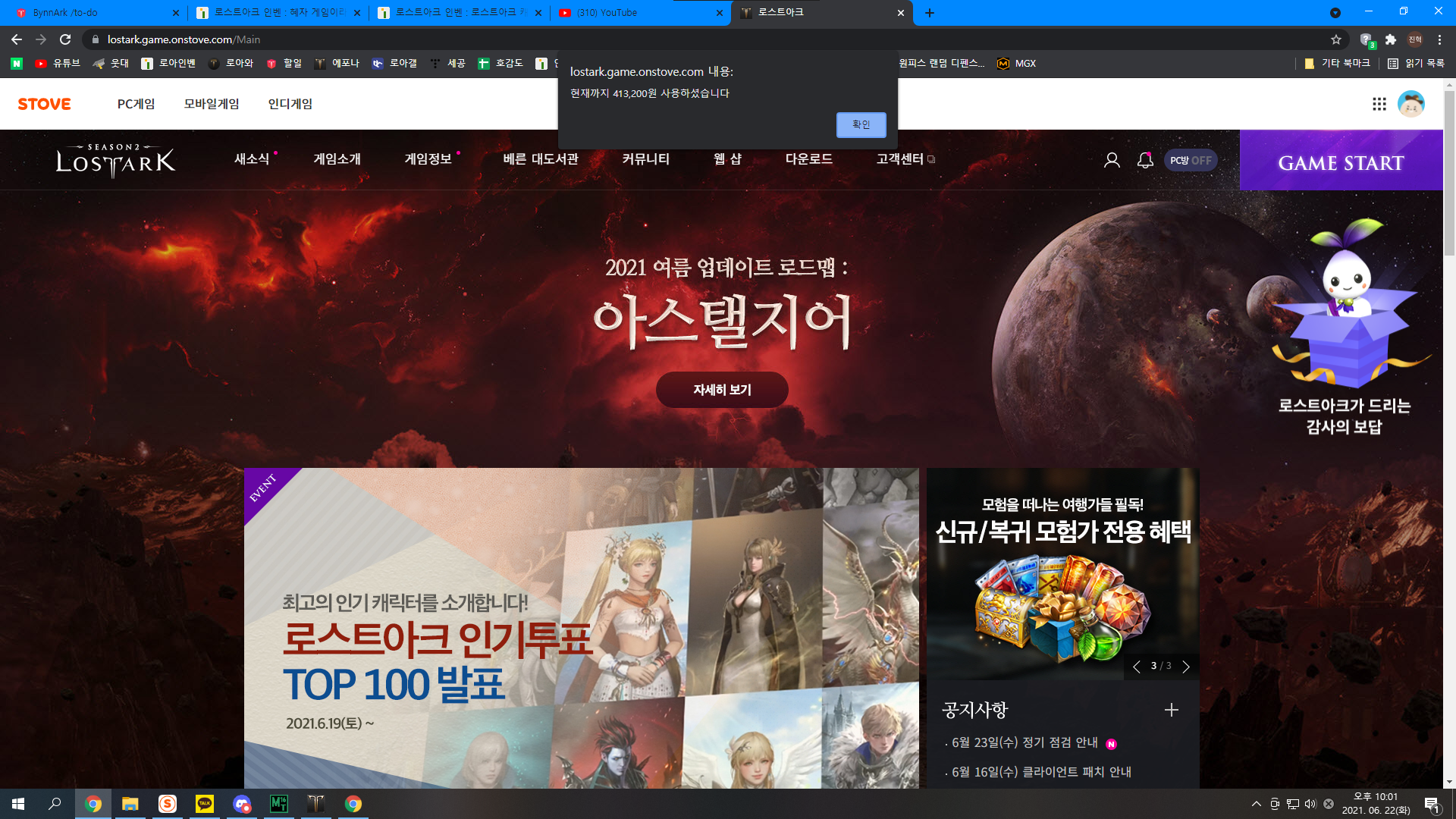1456x819 pixels.
Task: Open the tab search dropdown arrow
Action: click(x=1335, y=13)
